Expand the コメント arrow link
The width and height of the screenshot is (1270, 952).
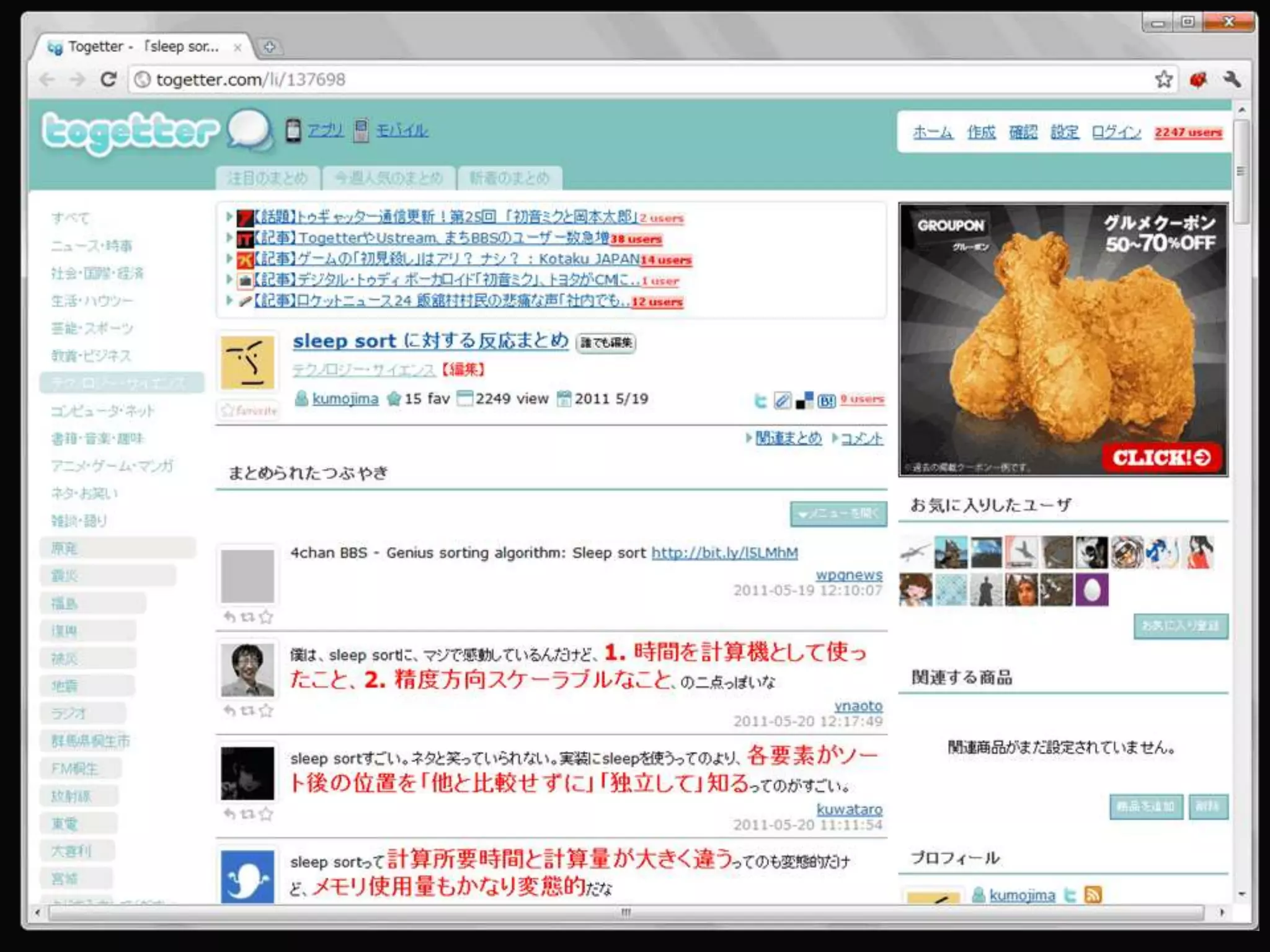tap(861, 438)
